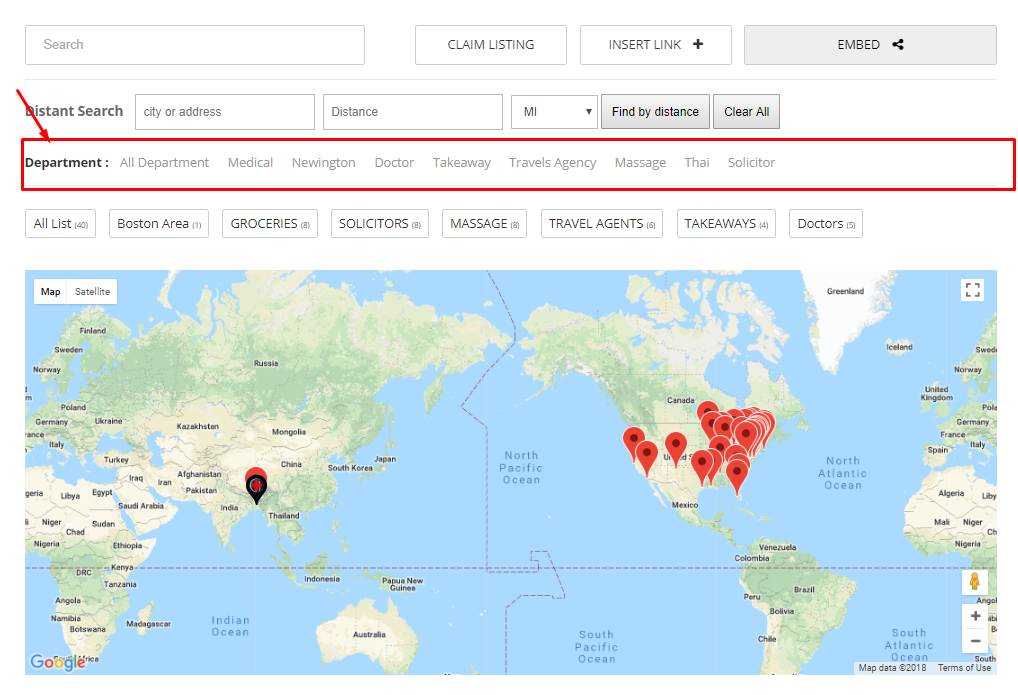Screen dimensions: 1018x695
Task: Open the map Terms of Use link
Action: [x=964, y=668]
